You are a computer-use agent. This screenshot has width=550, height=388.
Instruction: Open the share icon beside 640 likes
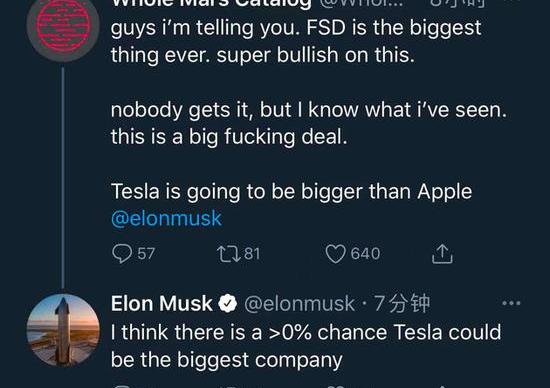442,253
